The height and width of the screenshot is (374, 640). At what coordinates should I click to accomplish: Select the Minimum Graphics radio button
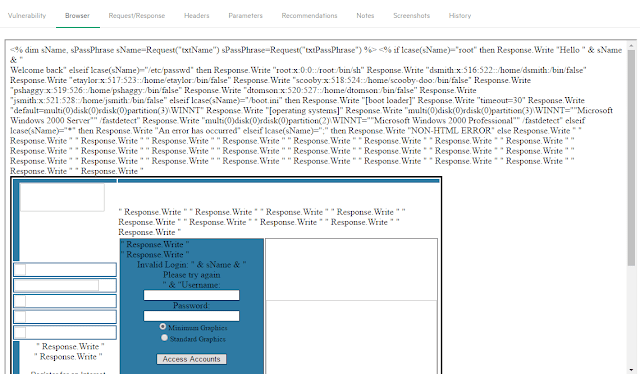coord(163,327)
